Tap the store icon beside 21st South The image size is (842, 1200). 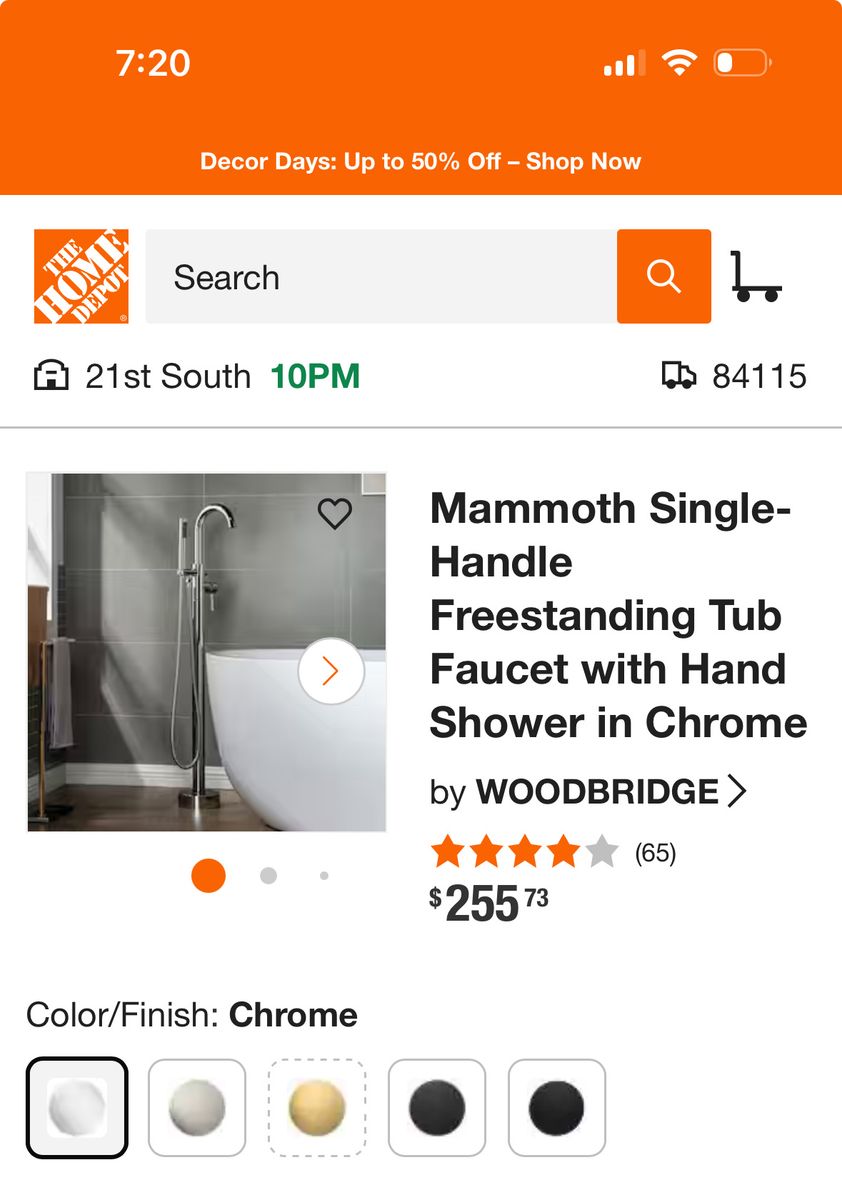pyautogui.click(x=51, y=376)
